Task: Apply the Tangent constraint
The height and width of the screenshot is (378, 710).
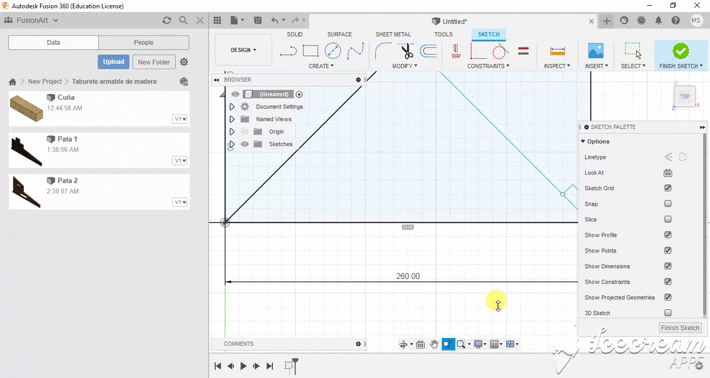Action: (x=499, y=52)
